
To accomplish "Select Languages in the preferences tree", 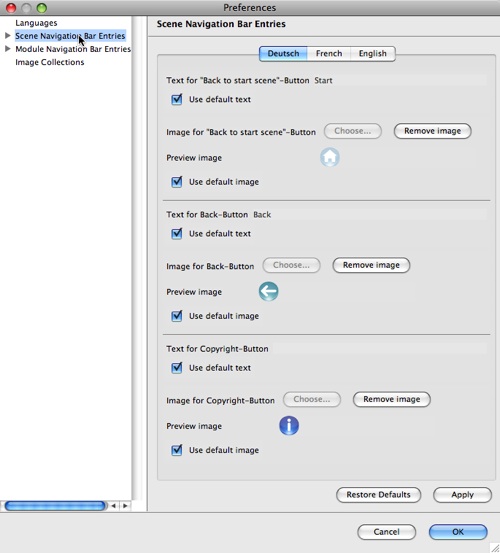I will pyautogui.click(x=36, y=23).
